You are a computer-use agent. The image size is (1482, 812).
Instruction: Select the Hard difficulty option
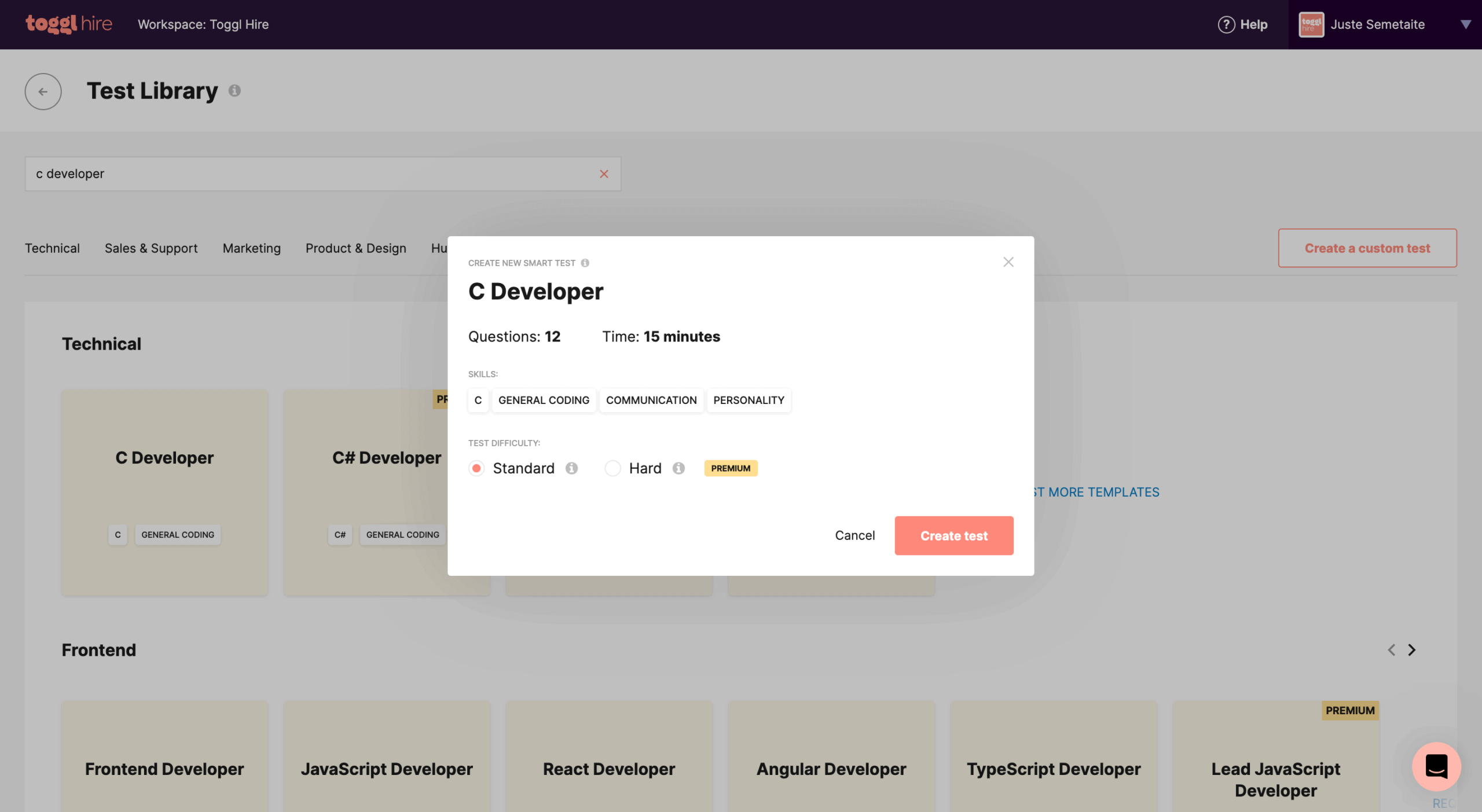click(612, 468)
